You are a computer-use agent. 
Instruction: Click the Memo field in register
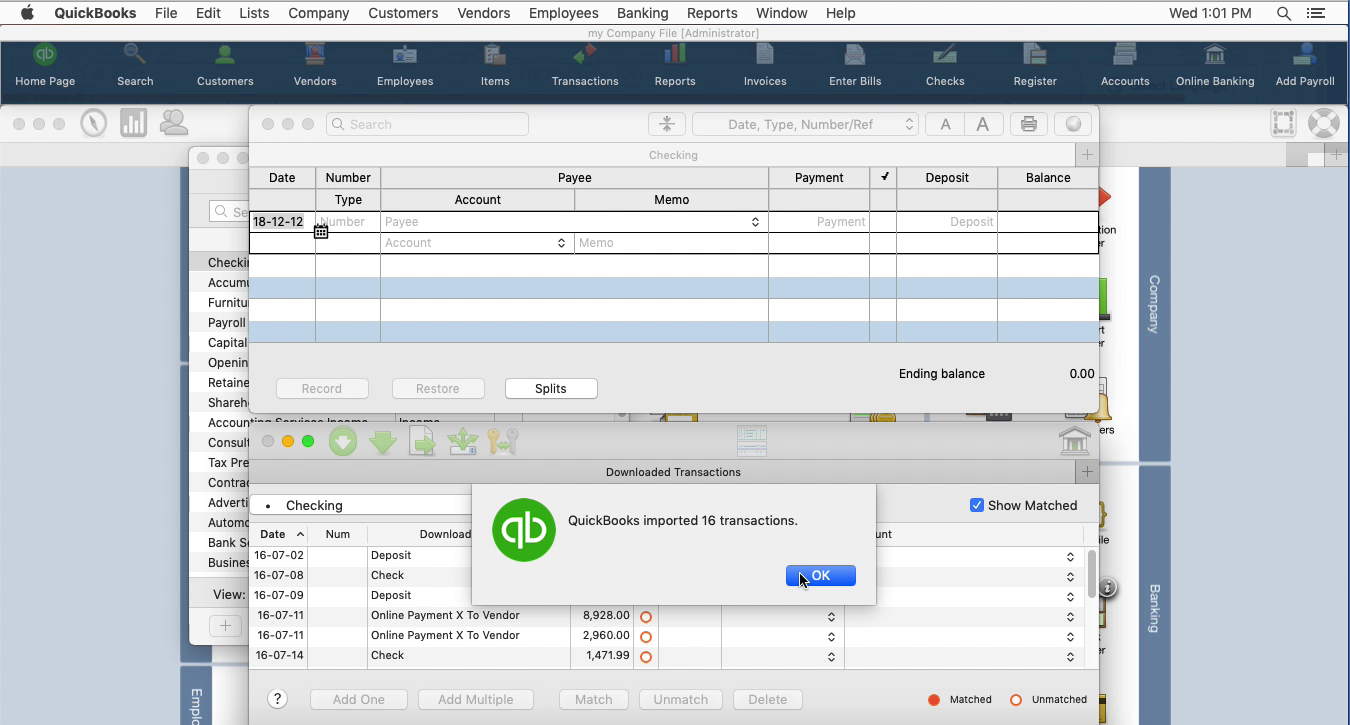(x=671, y=243)
